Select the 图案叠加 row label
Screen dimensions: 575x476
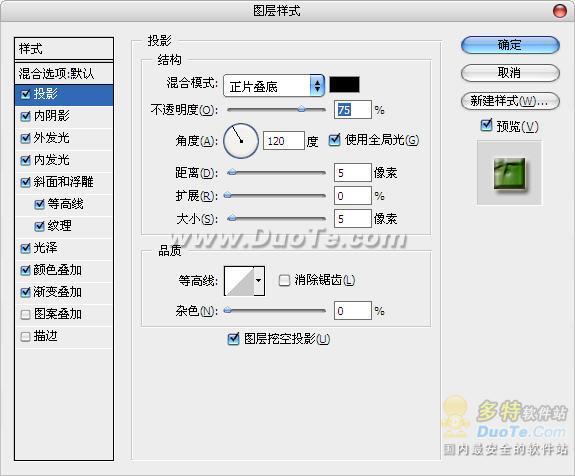(58, 314)
